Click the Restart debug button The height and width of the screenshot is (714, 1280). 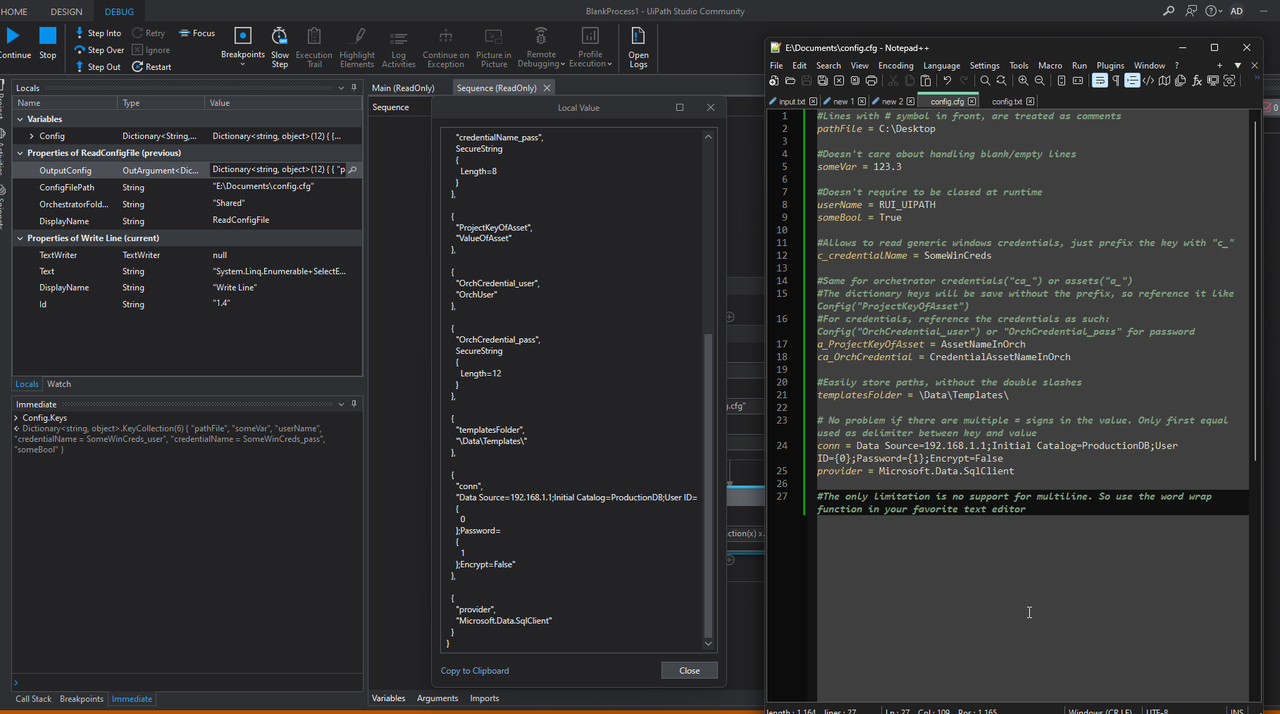tap(151, 67)
